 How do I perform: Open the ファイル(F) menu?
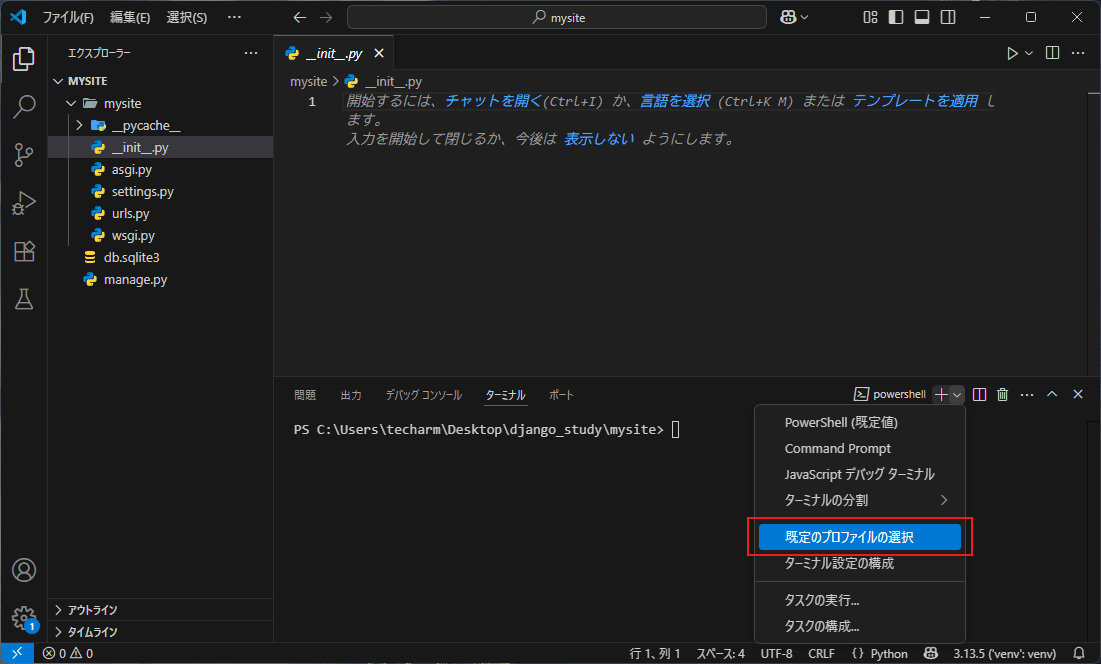click(68, 18)
